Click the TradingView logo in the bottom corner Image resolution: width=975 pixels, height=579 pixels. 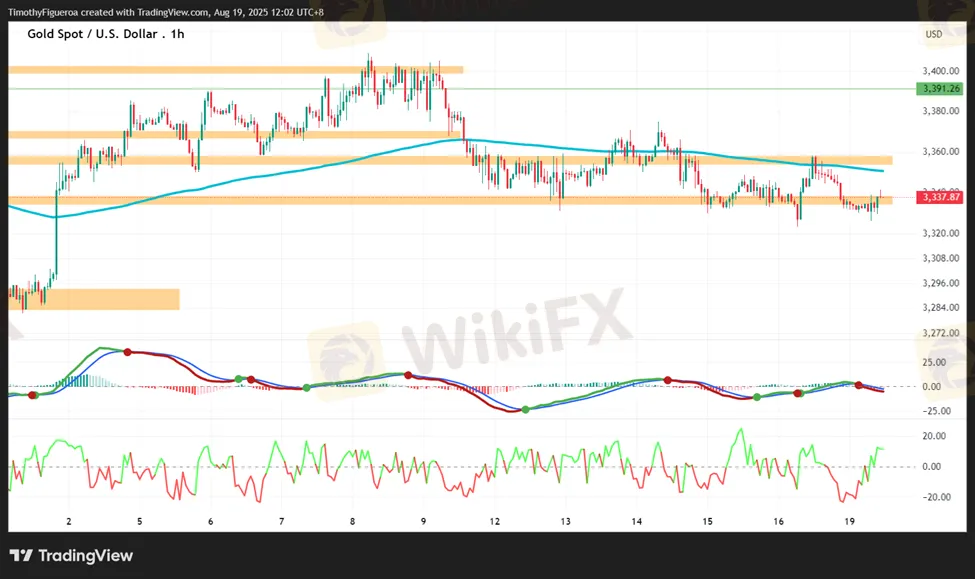pos(71,556)
